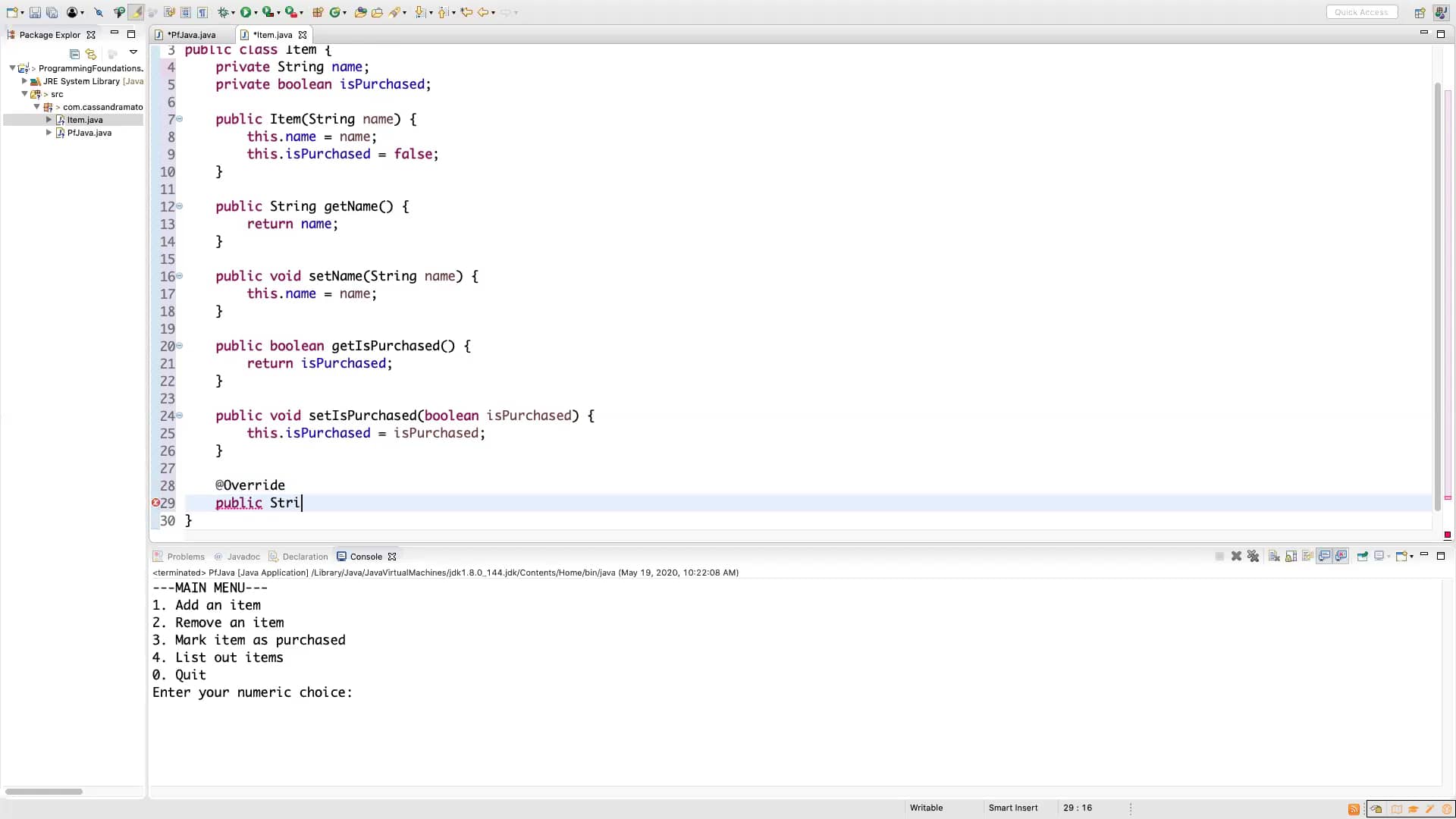The height and width of the screenshot is (819, 1456).
Task: Click the Open Type icon in toolbar
Action: [361, 12]
